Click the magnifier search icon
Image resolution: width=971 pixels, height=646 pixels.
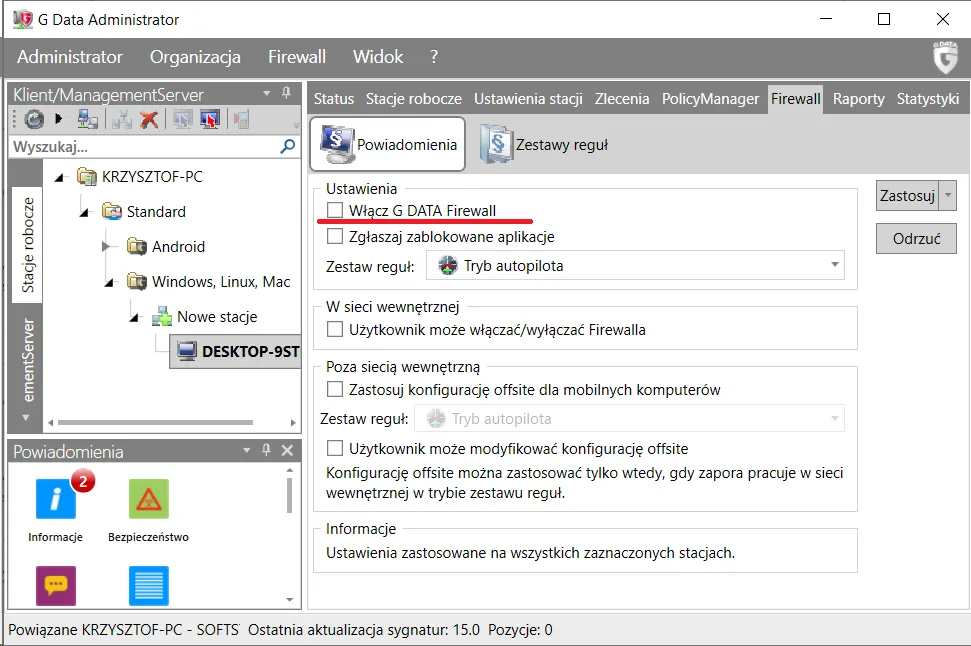(x=288, y=147)
